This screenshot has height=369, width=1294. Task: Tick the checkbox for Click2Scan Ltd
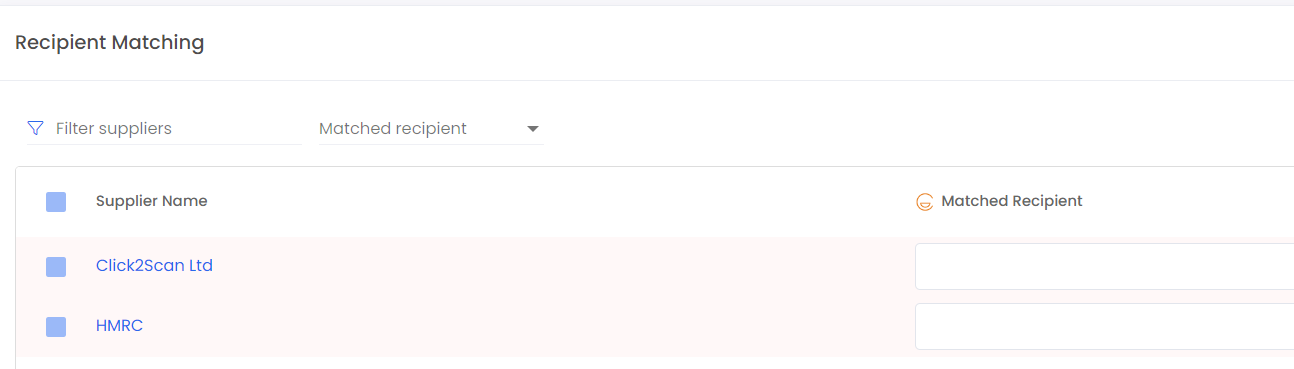click(x=56, y=267)
